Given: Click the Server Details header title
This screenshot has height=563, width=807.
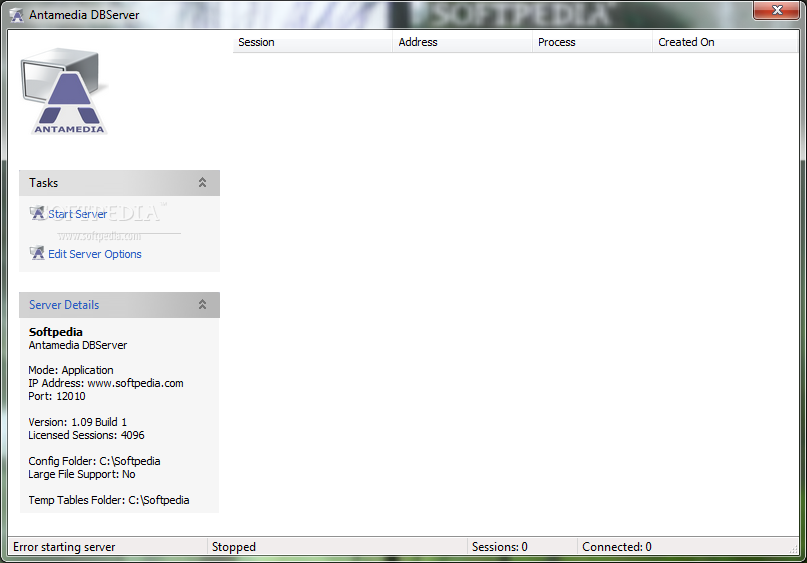Looking at the screenshot, I should [64, 305].
